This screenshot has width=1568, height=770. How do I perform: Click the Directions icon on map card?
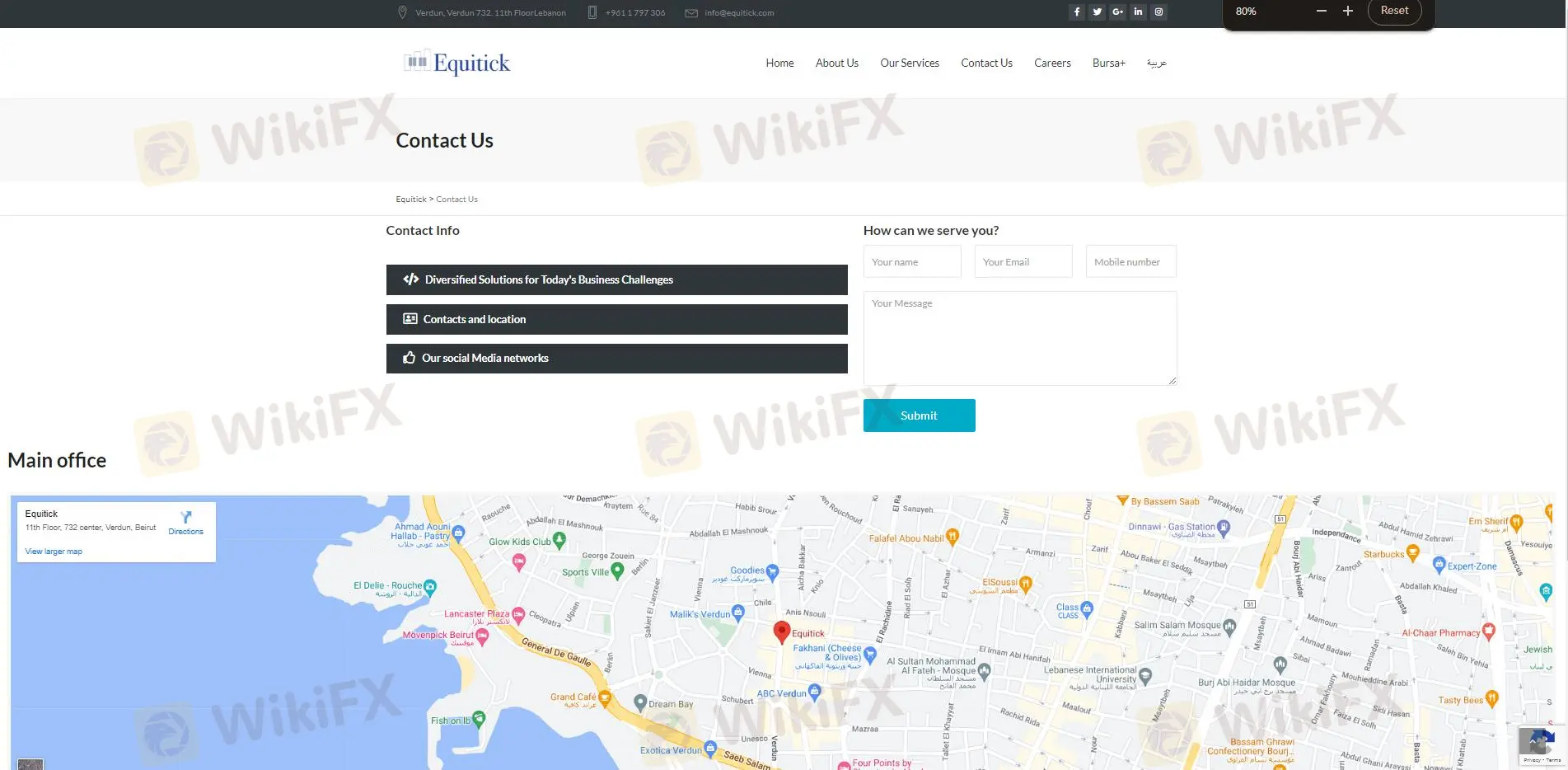click(185, 518)
